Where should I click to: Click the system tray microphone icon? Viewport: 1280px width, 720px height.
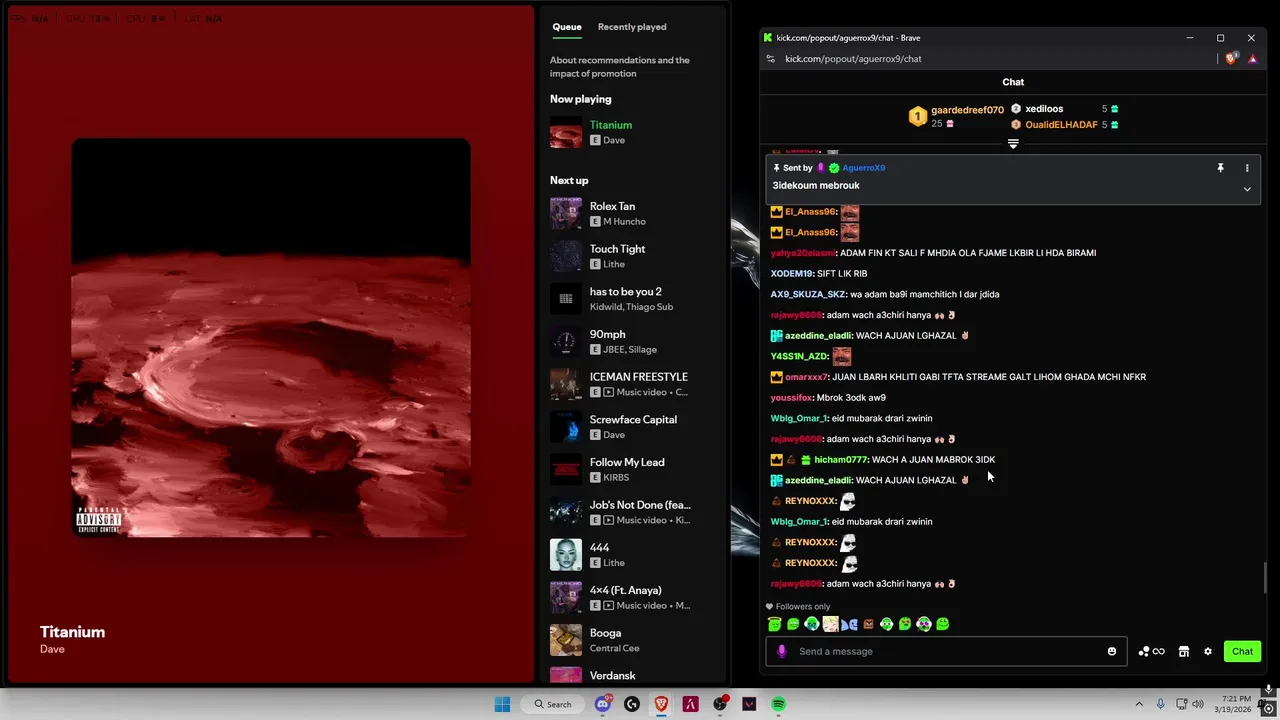1161,704
